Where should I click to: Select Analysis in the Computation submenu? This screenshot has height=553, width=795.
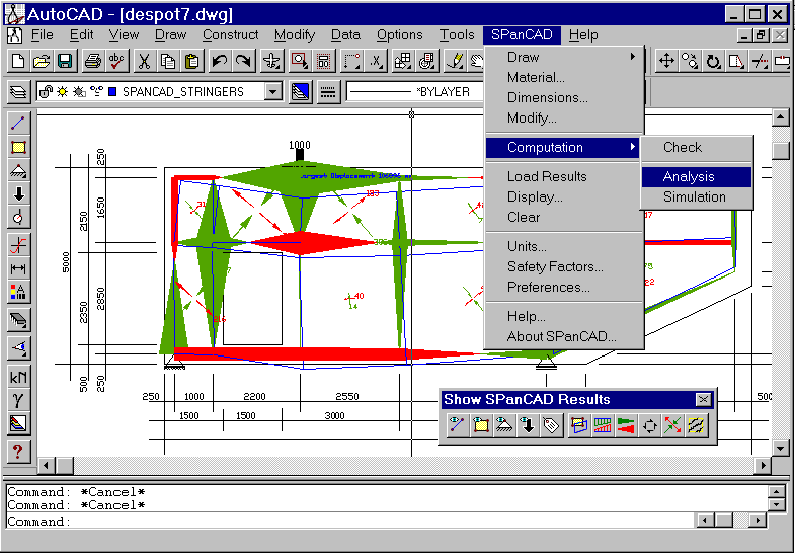(x=696, y=176)
